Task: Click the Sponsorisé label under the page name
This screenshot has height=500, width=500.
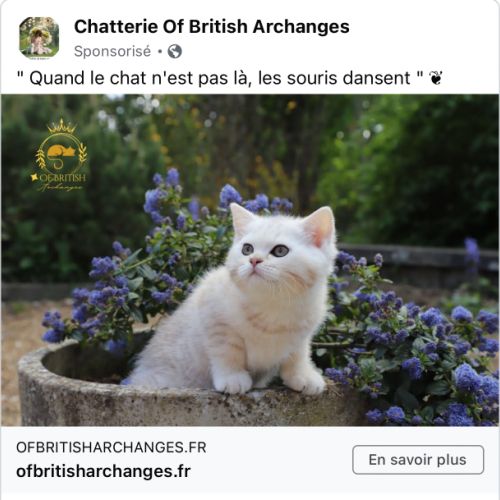Action: 112,51
